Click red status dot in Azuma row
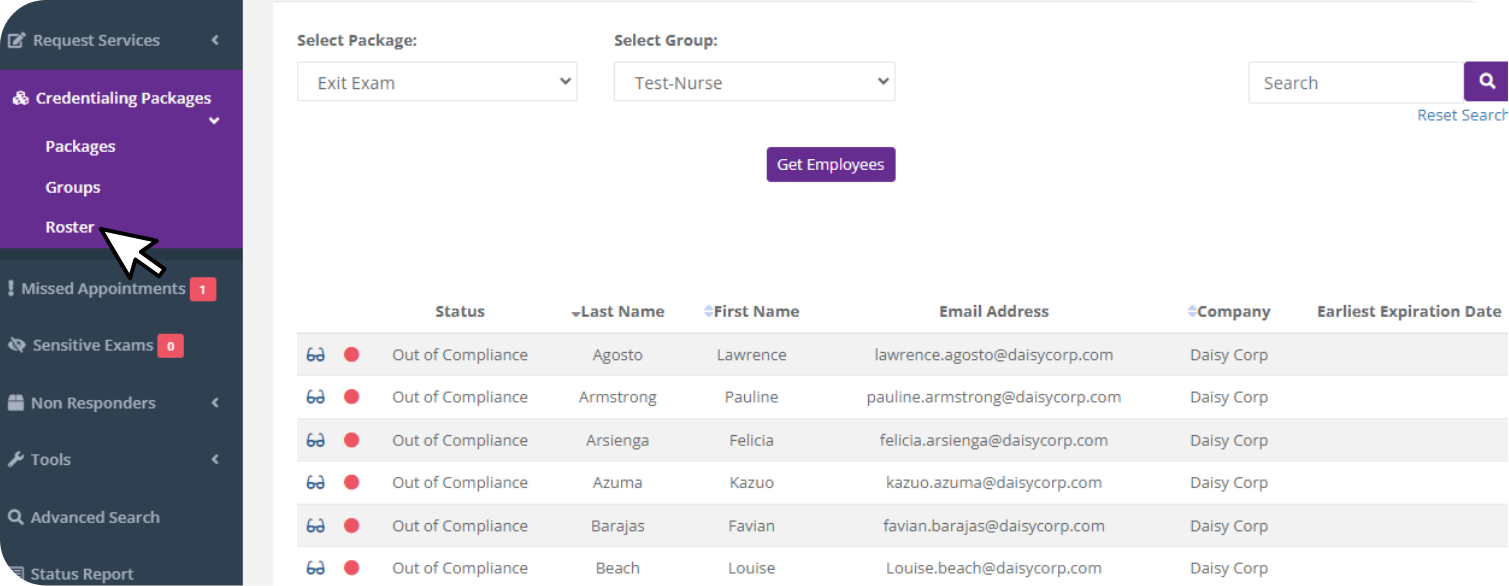Image resolution: width=1509 pixels, height=586 pixels. pyautogui.click(x=352, y=482)
